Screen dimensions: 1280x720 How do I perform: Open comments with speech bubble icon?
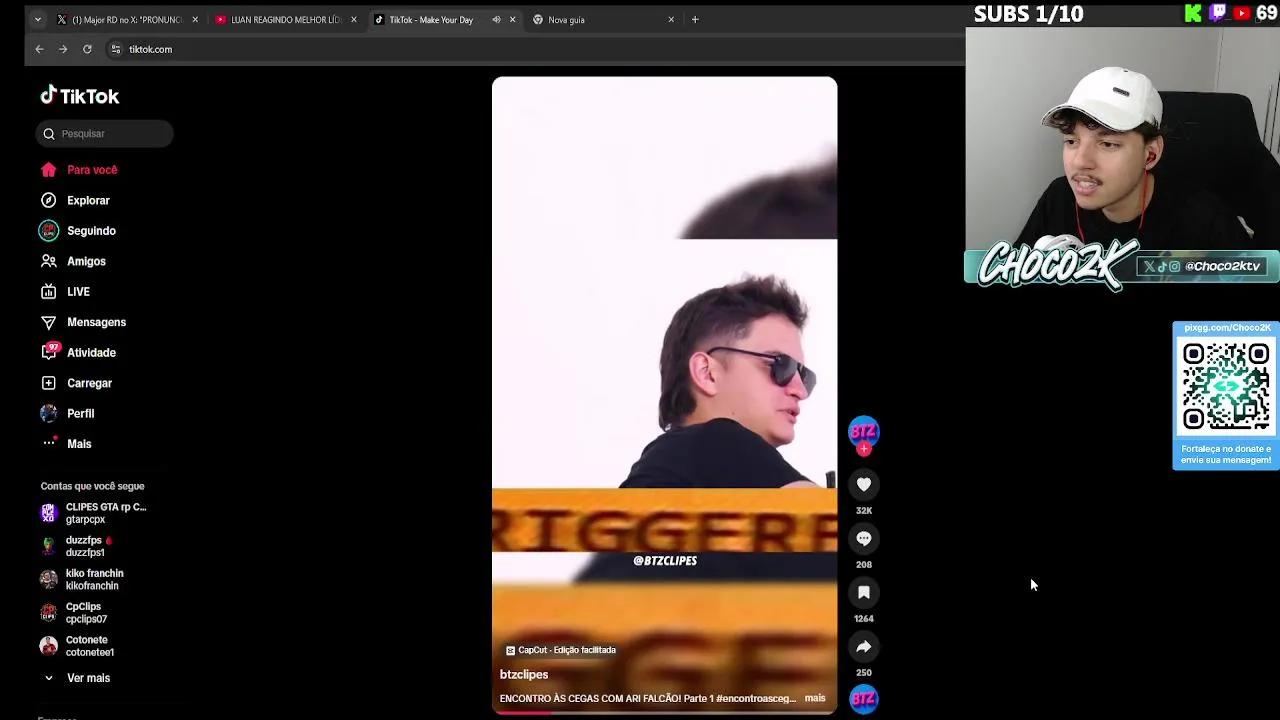click(864, 538)
